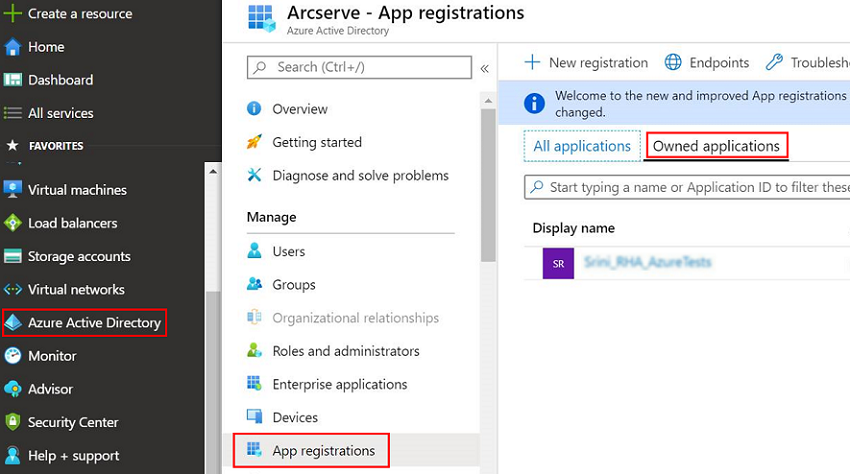Click the App registrations header icon
850x474 pixels.
coord(262,19)
